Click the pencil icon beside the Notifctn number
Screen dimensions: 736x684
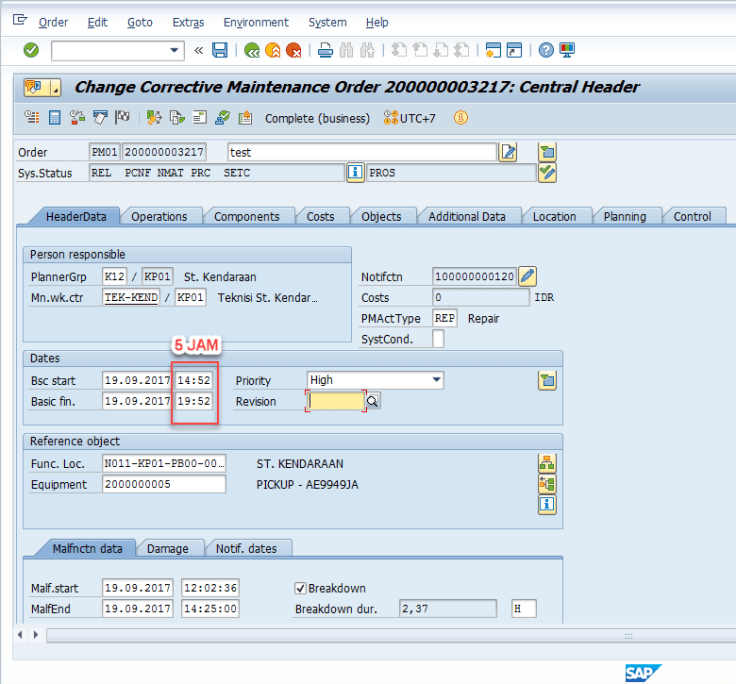click(x=528, y=276)
